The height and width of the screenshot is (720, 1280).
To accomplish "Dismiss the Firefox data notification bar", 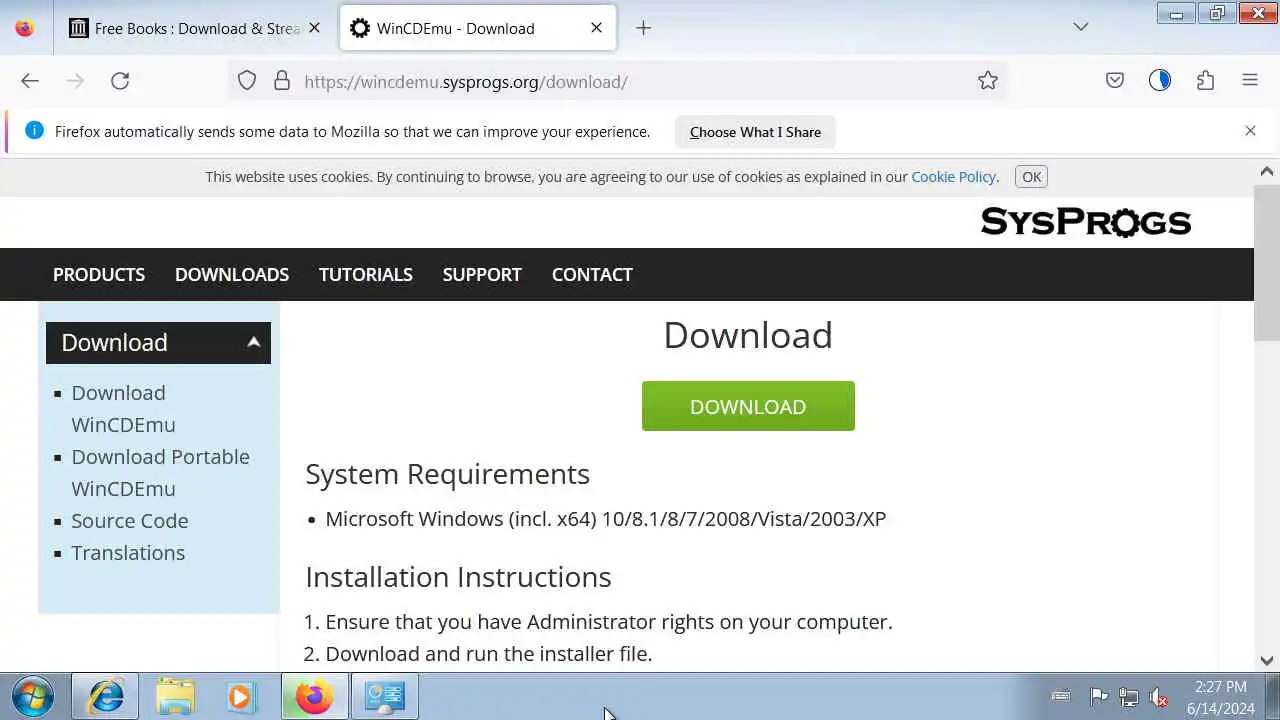I will (x=1250, y=131).
